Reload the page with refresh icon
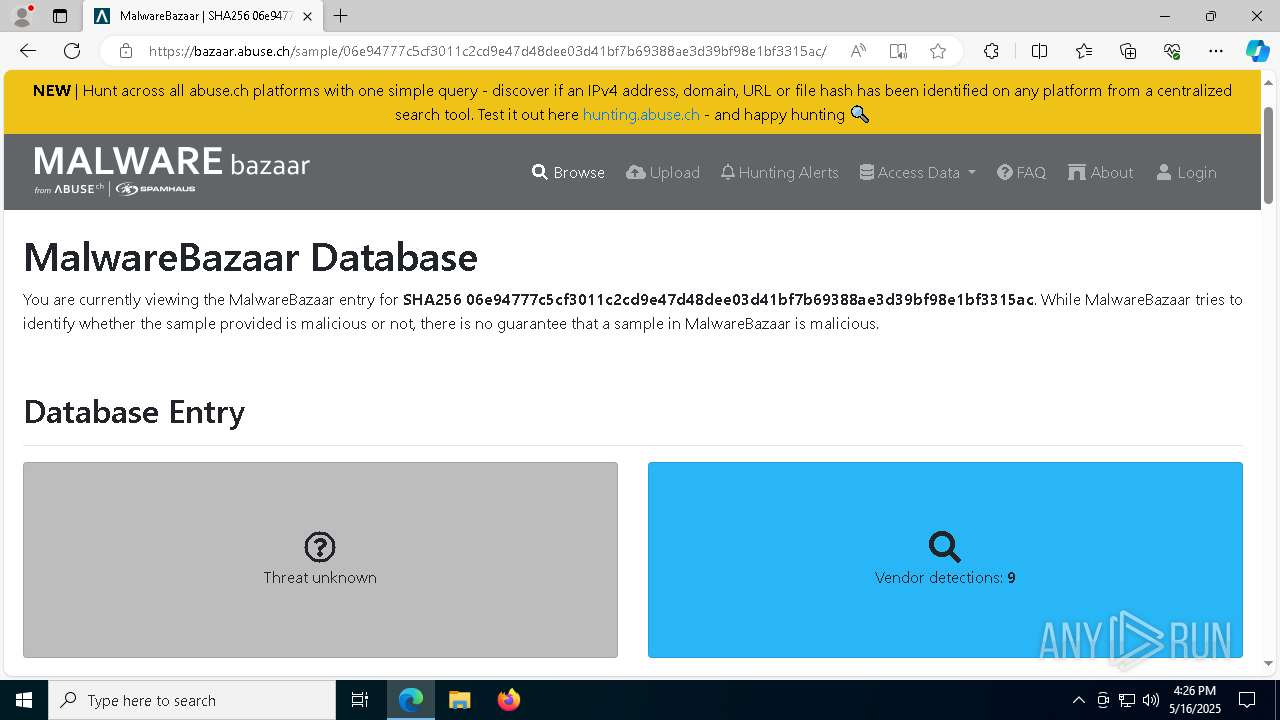 pos(72,51)
